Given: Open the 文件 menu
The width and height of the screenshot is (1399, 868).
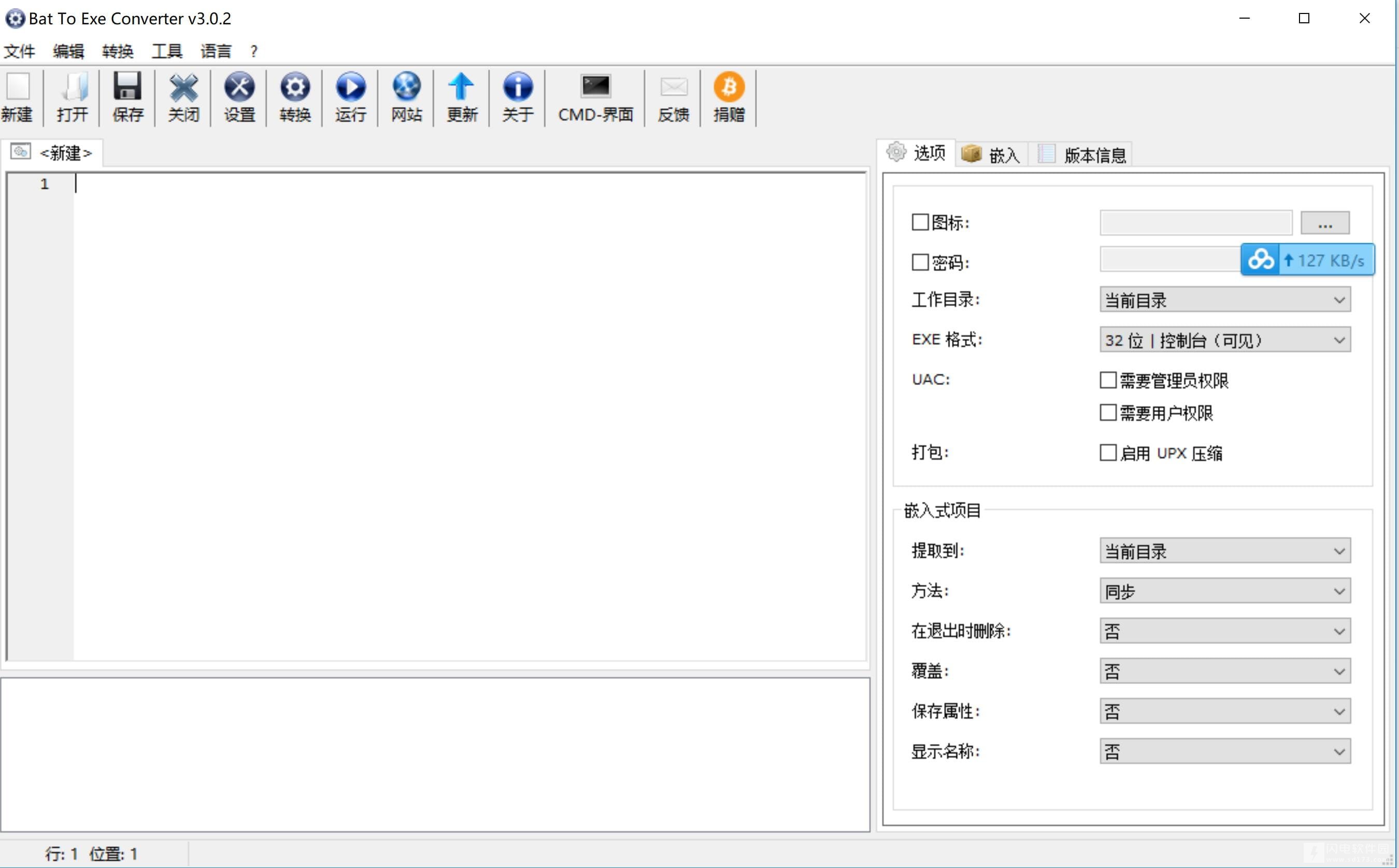Looking at the screenshot, I should pos(19,51).
